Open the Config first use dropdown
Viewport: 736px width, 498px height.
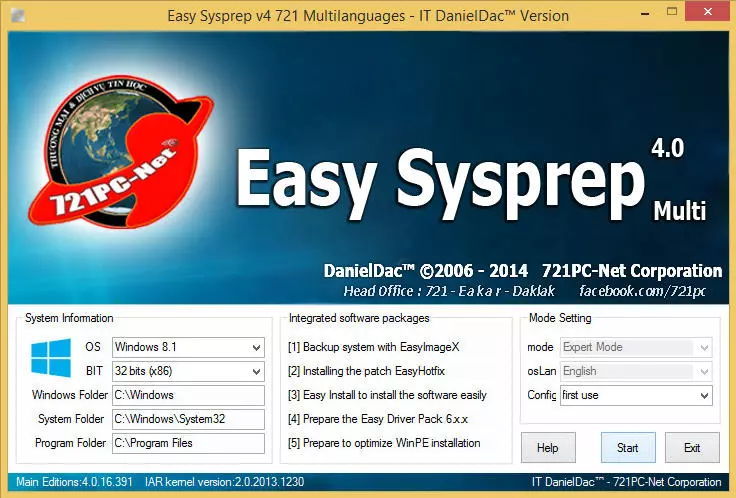pos(636,395)
